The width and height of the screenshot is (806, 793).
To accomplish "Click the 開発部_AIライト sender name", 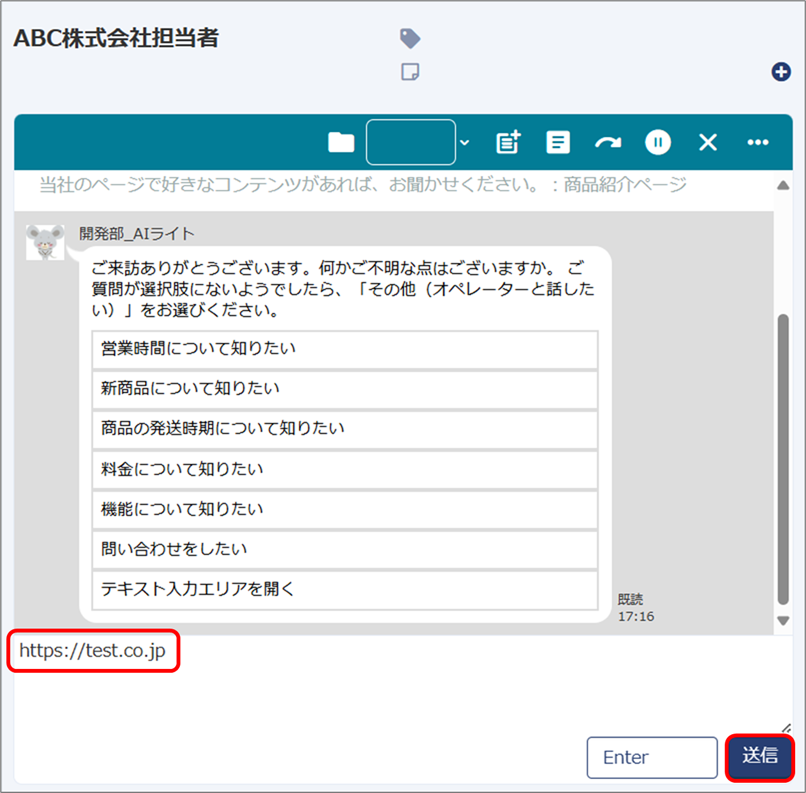I will (x=137, y=234).
